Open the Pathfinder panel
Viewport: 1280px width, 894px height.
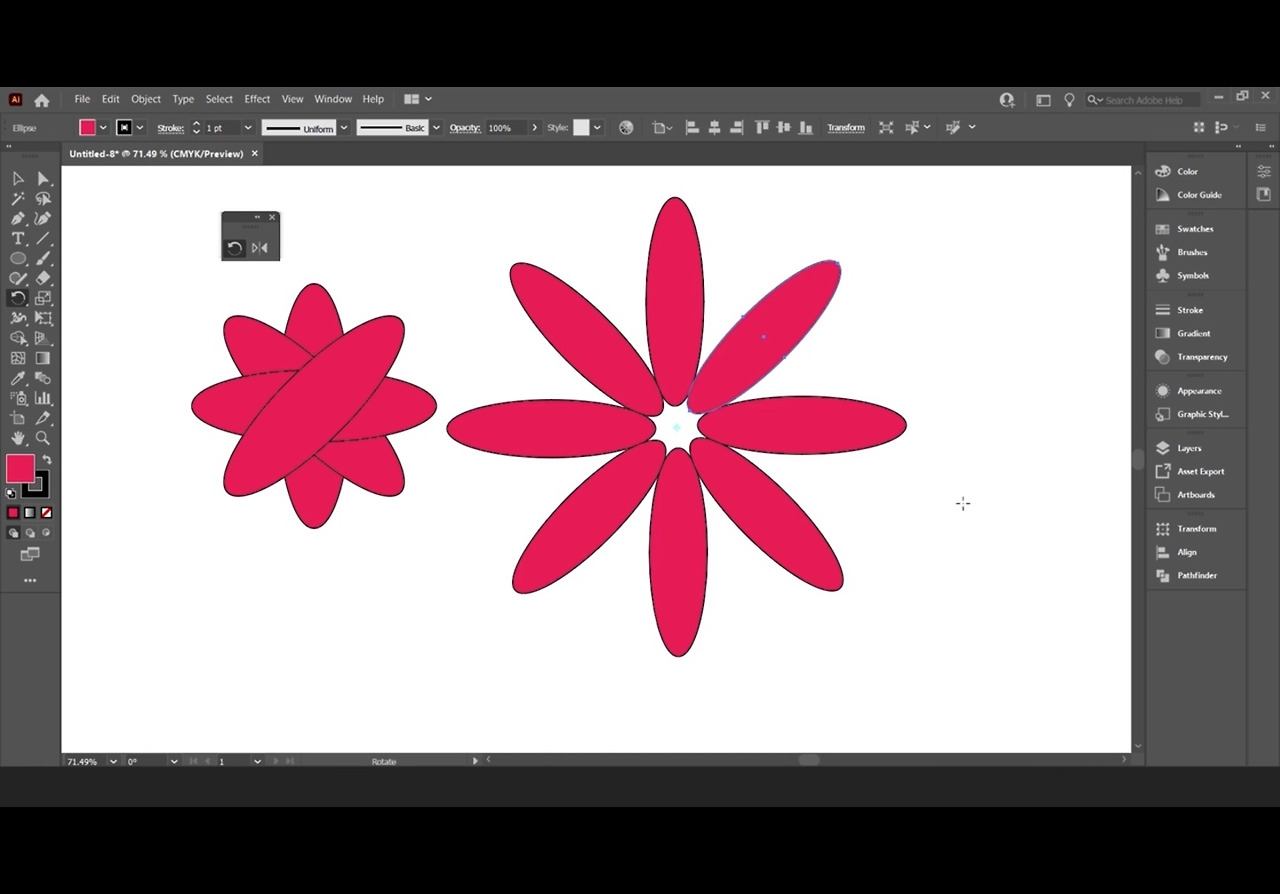click(x=1196, y=576)
